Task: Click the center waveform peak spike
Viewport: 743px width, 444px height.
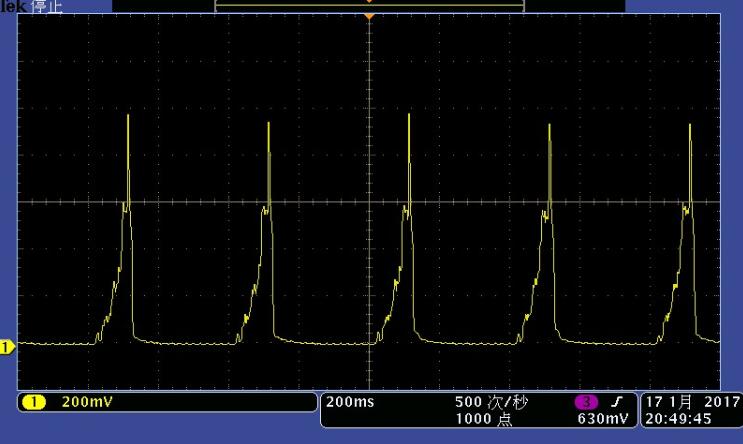Action: 408,116
